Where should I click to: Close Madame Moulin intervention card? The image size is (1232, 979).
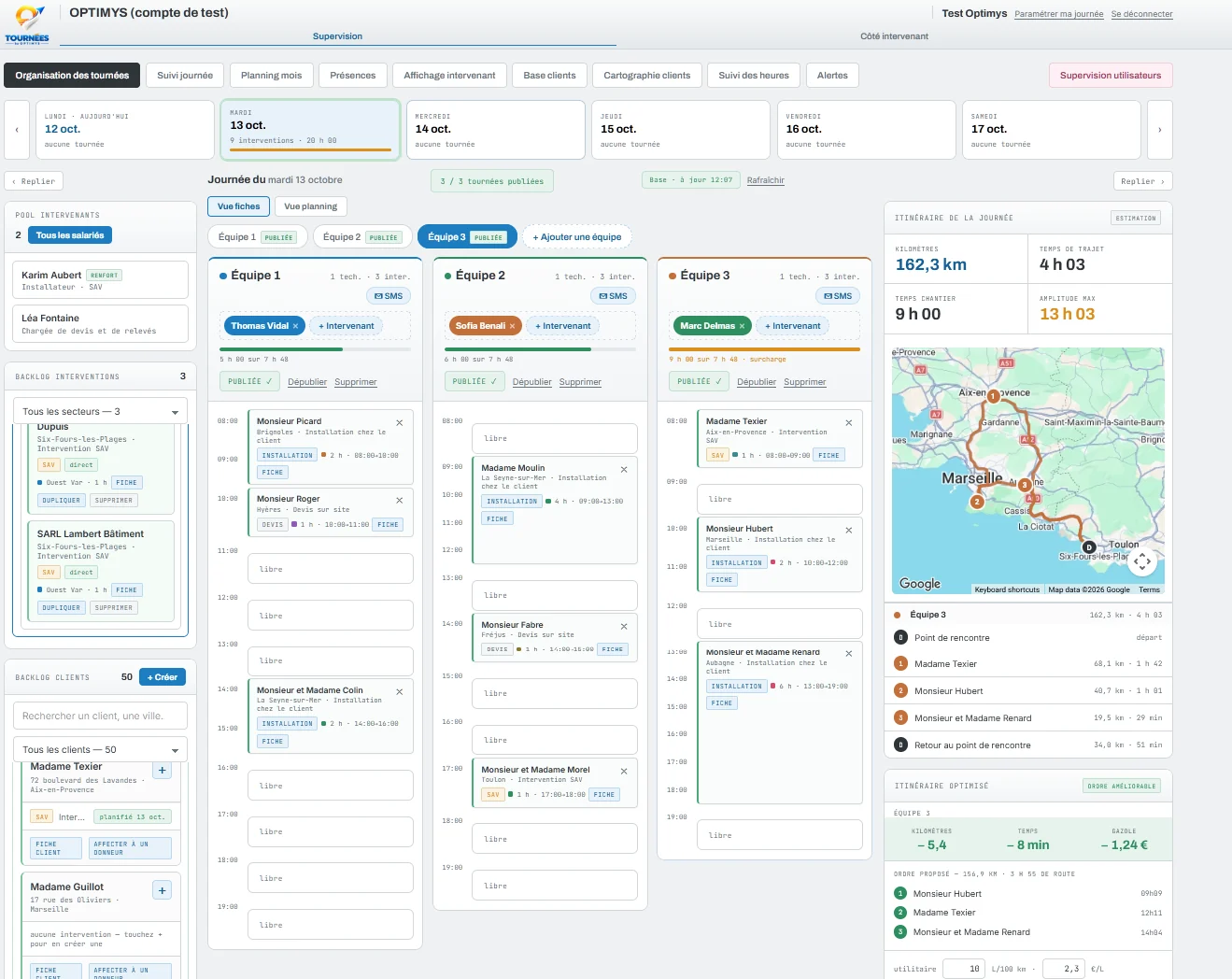tap(624, 470)
